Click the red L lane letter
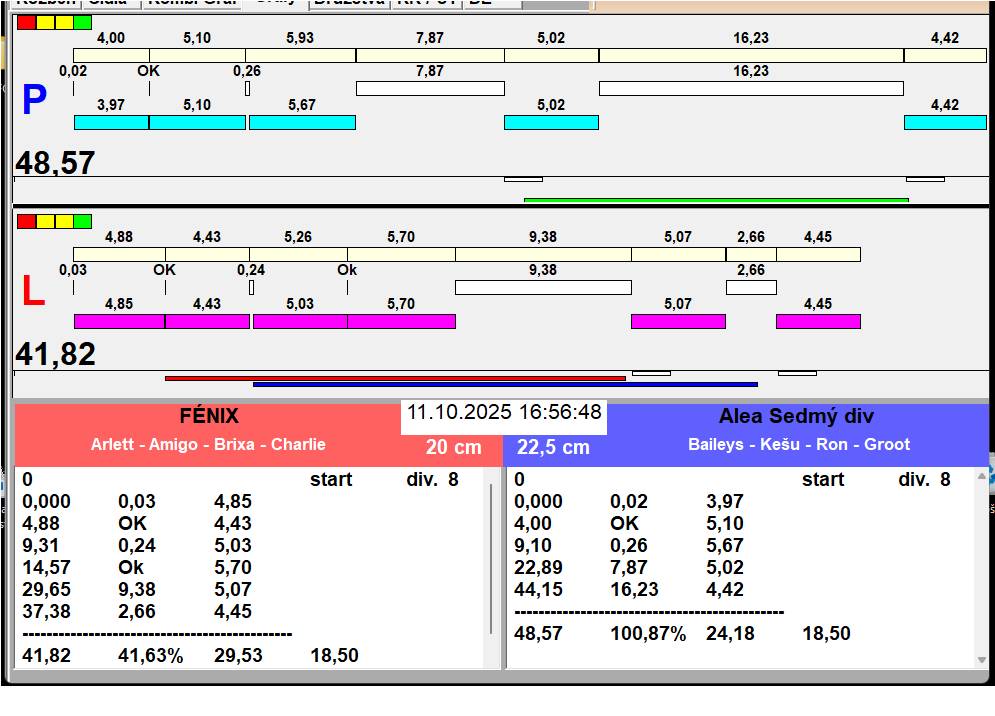995x716 pixels. [34, 290]
